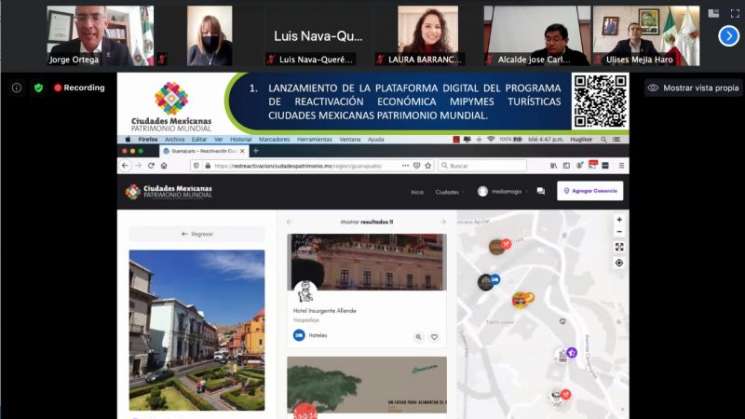745x419 pixels.
Task: Switch the Zoom view layout icon
Action: pos(714,14)
